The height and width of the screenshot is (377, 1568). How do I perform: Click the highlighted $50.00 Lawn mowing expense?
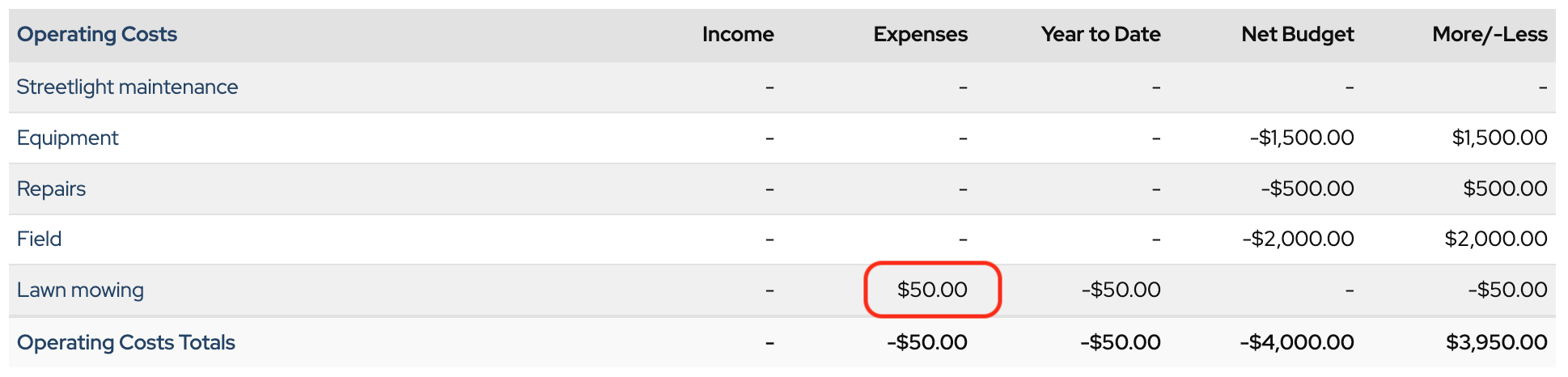(x=932, y=290)
